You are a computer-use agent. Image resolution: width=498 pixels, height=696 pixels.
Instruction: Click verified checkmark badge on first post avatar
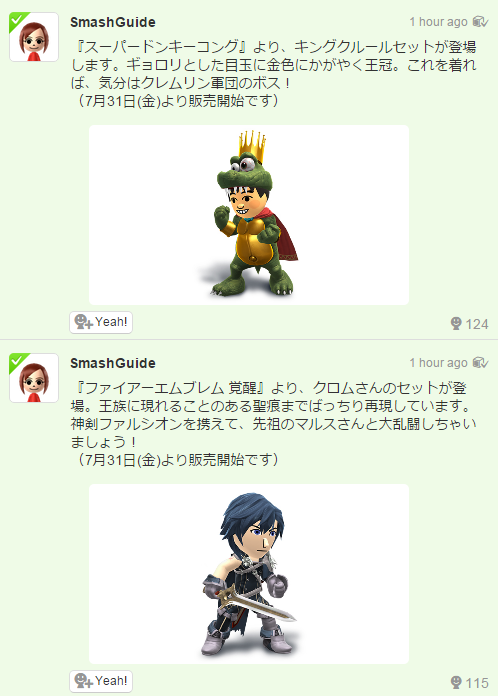tap(17, 20)
